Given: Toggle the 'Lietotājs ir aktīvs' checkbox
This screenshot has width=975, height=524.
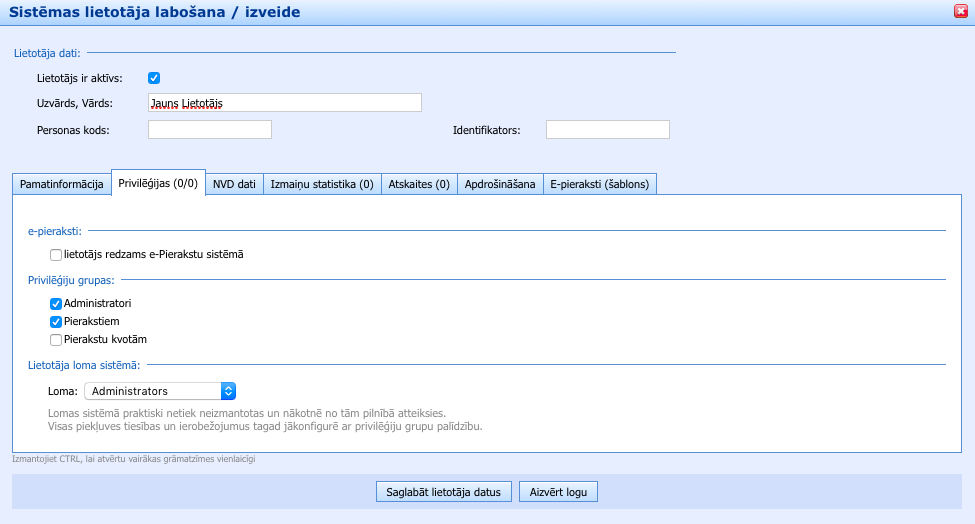Looking at the screenshot, I should tap(154, 78).
